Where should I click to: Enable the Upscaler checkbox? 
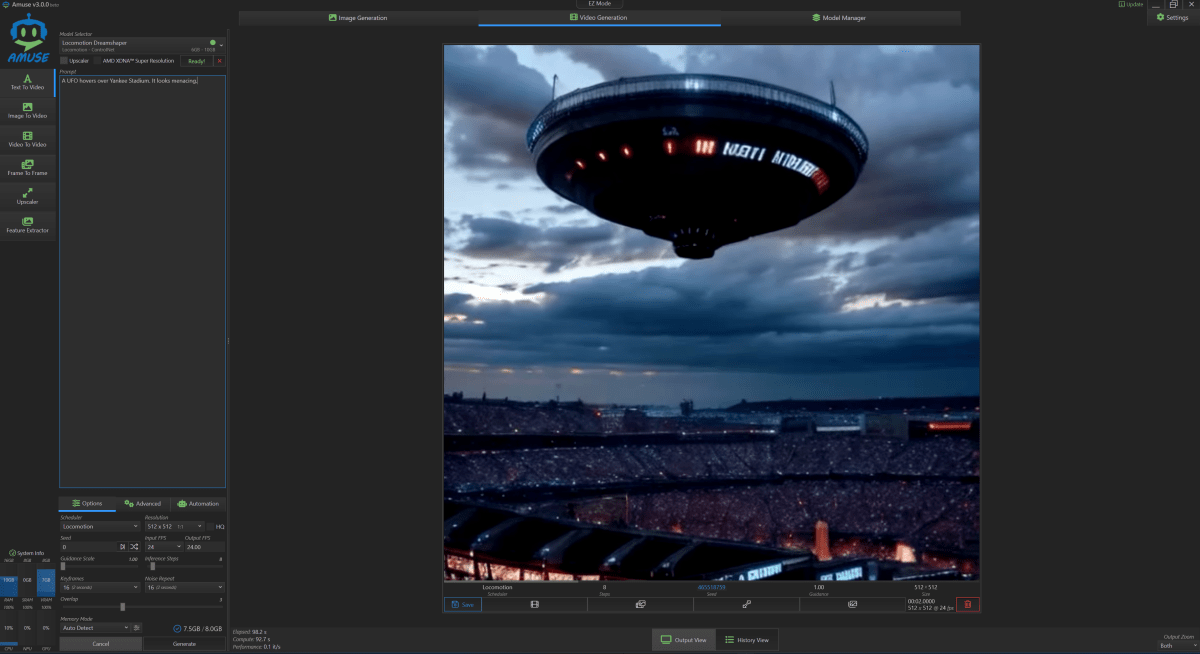pos(65,61)
